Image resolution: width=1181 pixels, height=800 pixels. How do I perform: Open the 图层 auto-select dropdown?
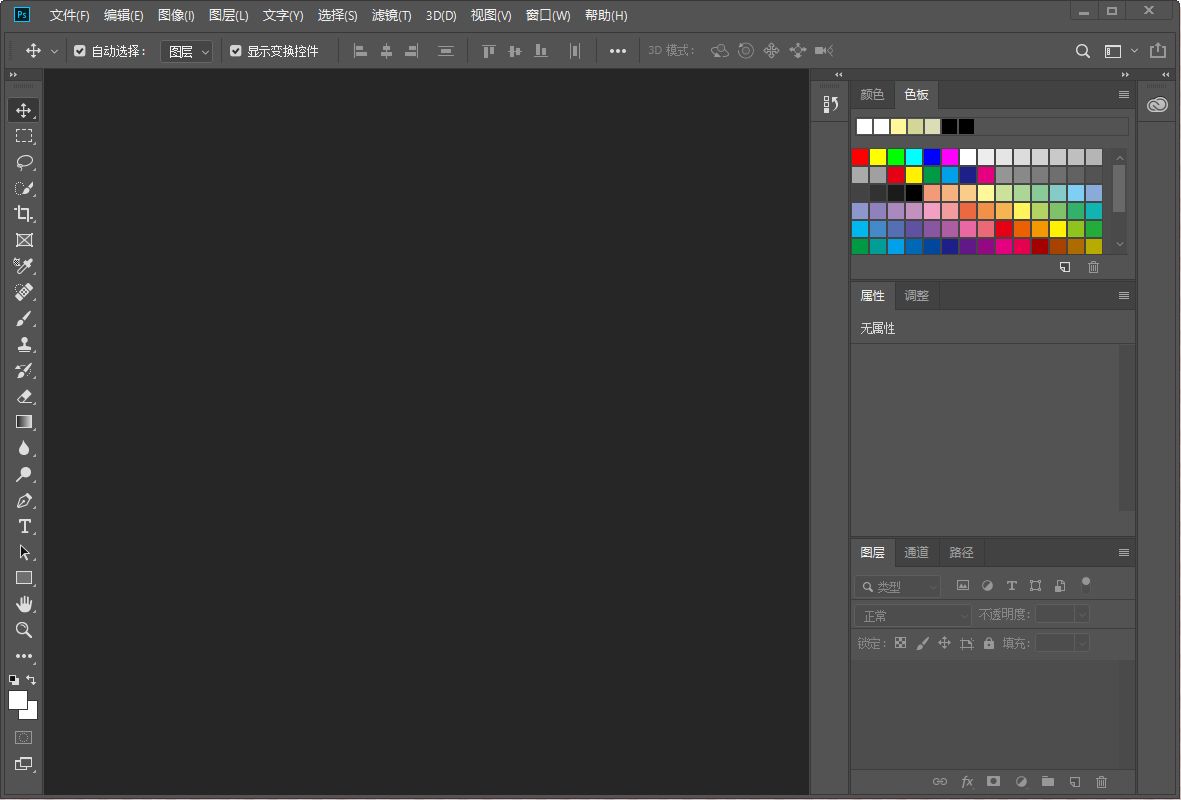[186, 51]
